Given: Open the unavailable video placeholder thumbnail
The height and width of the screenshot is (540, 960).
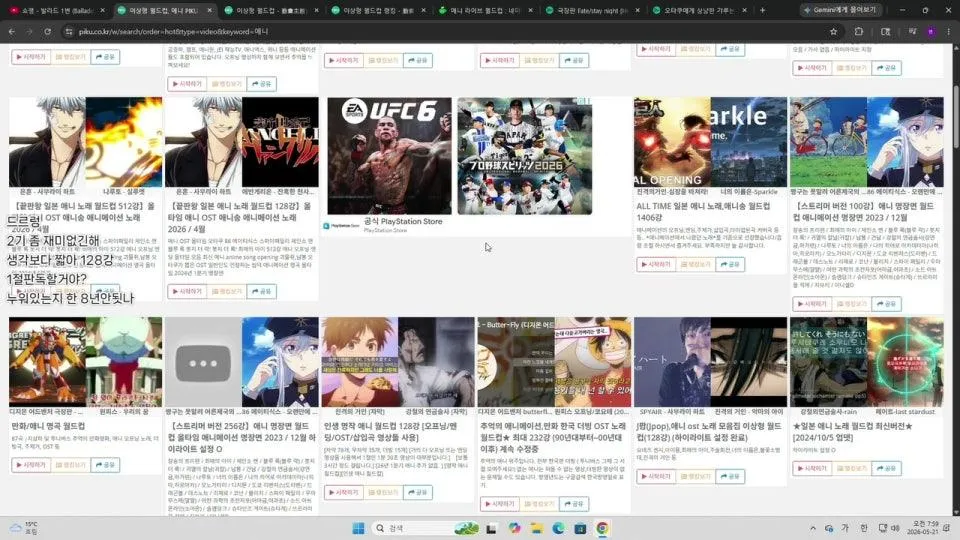Looking at the screenshot, I should (x=203, y=362).
